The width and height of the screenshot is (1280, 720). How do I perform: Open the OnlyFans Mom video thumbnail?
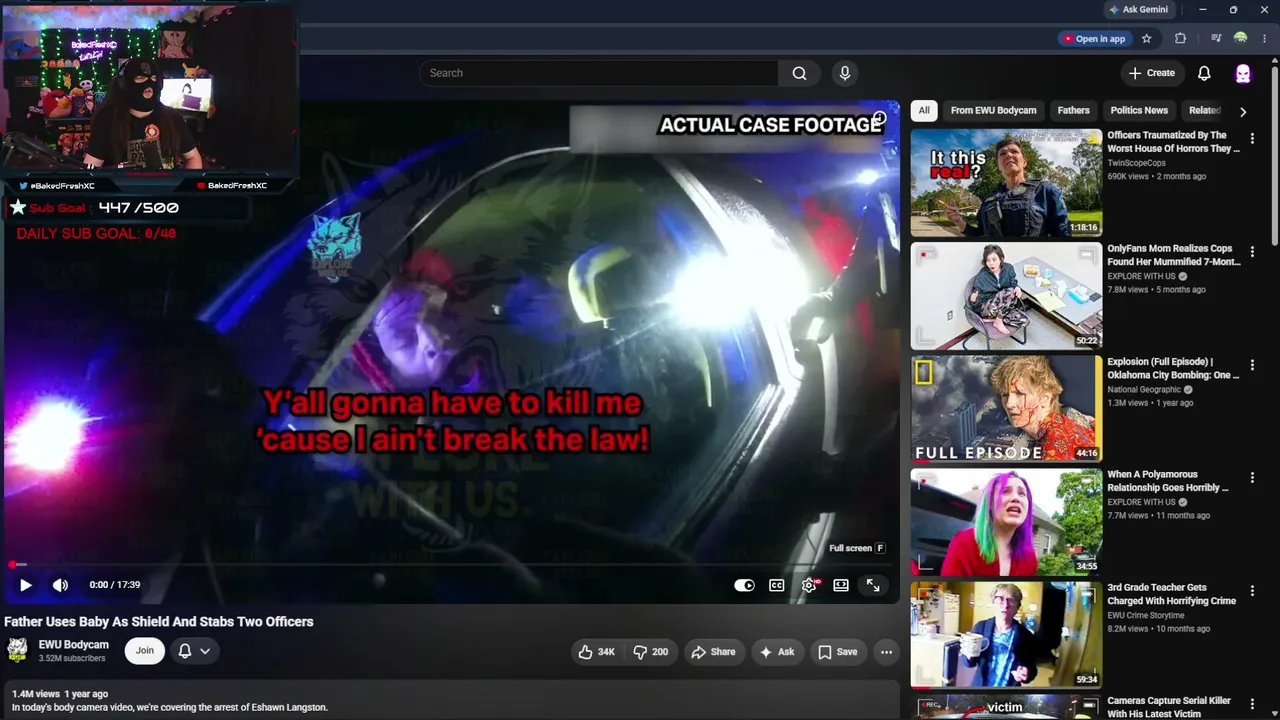point(1006,295)
